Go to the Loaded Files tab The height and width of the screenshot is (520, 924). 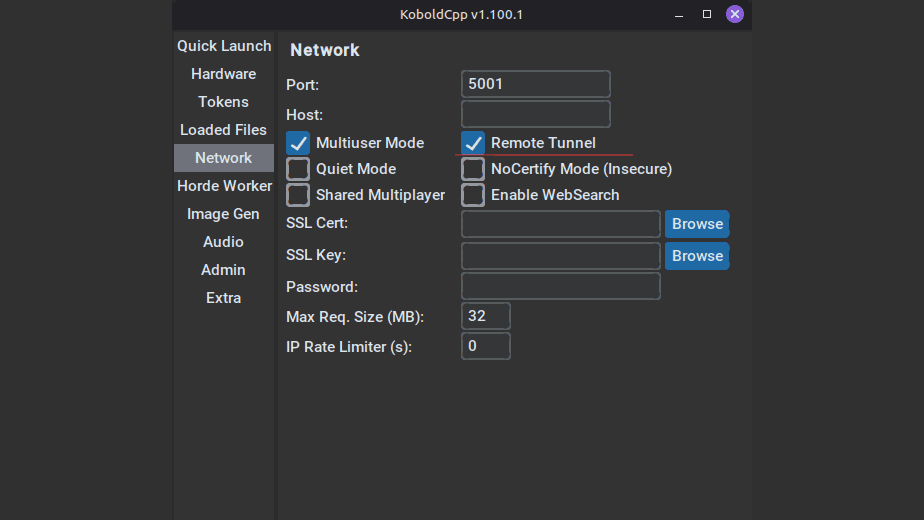224,130
